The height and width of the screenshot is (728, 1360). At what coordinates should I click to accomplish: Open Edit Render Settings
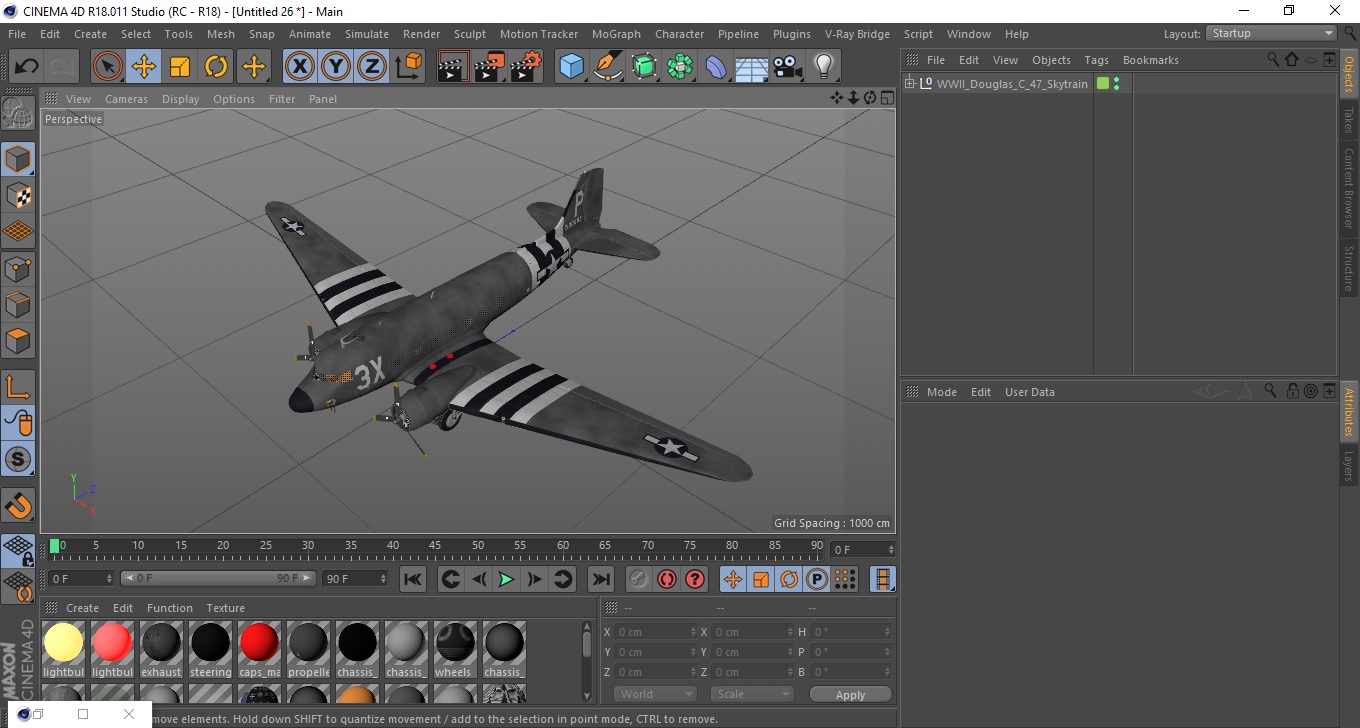(526, 67)
